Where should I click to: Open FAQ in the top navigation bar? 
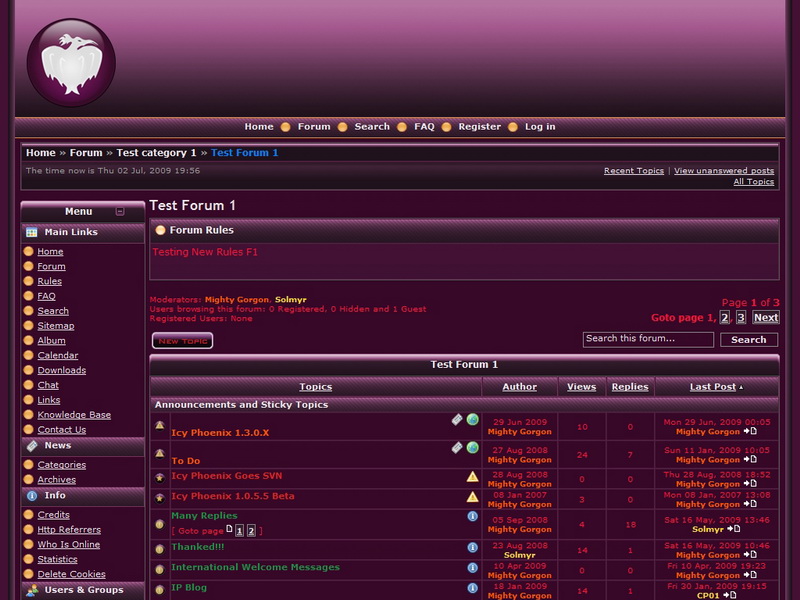tap(424, 127)
